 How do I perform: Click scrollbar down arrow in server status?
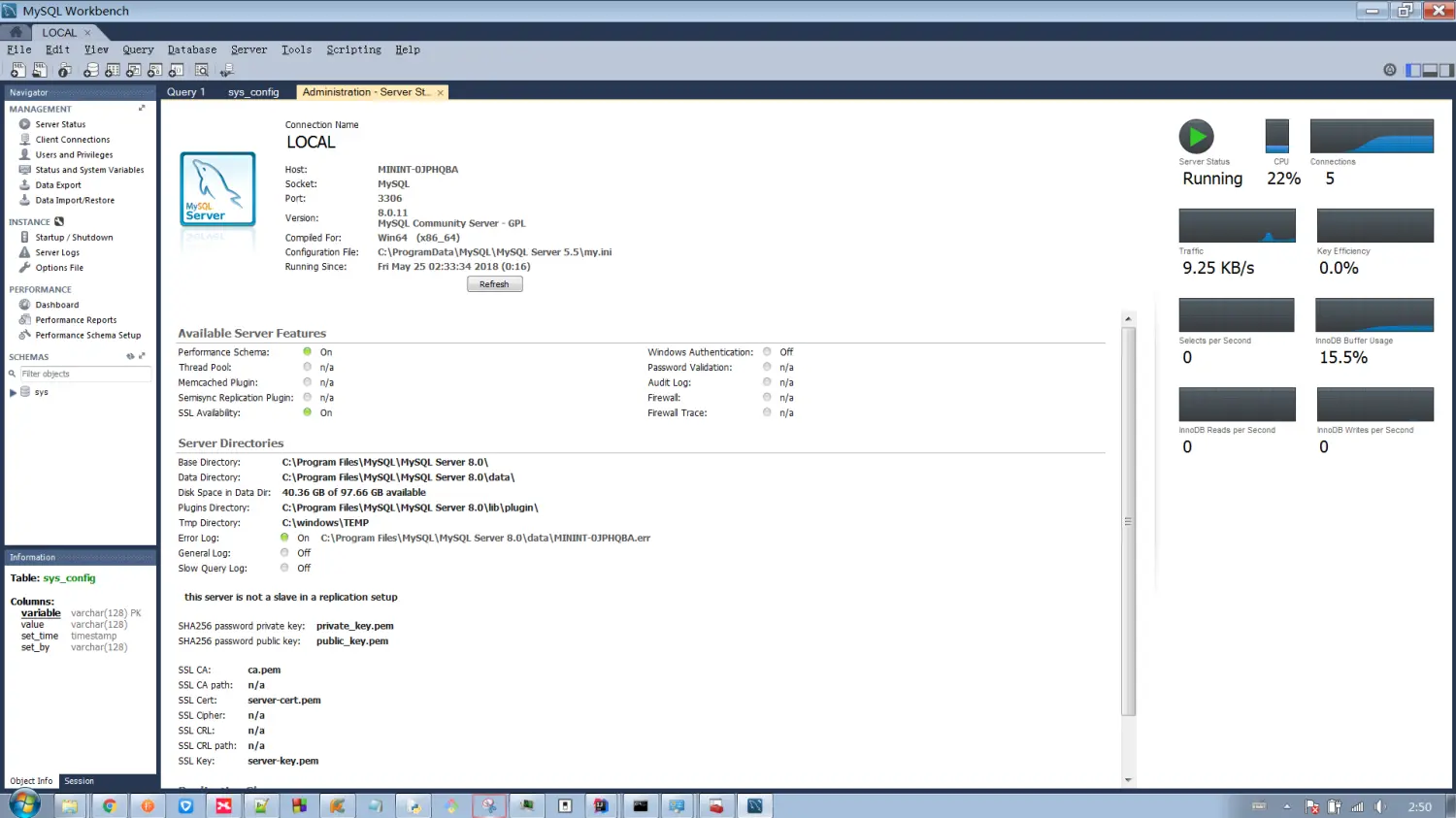1128,780
